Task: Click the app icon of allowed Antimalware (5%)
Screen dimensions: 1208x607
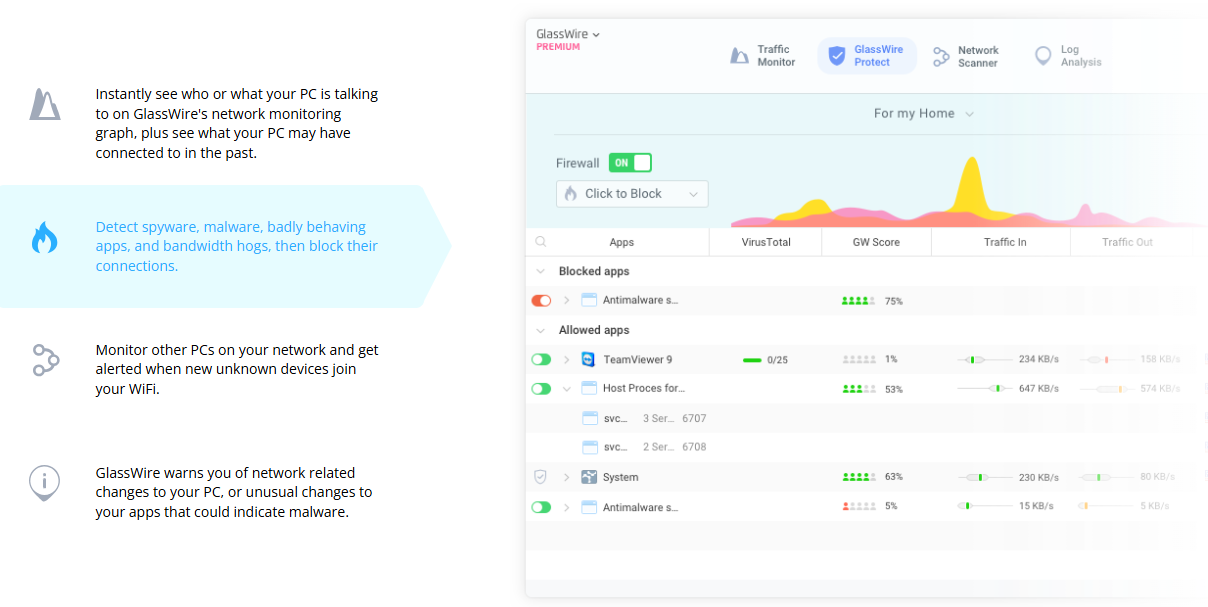Action: click(589, 507)
